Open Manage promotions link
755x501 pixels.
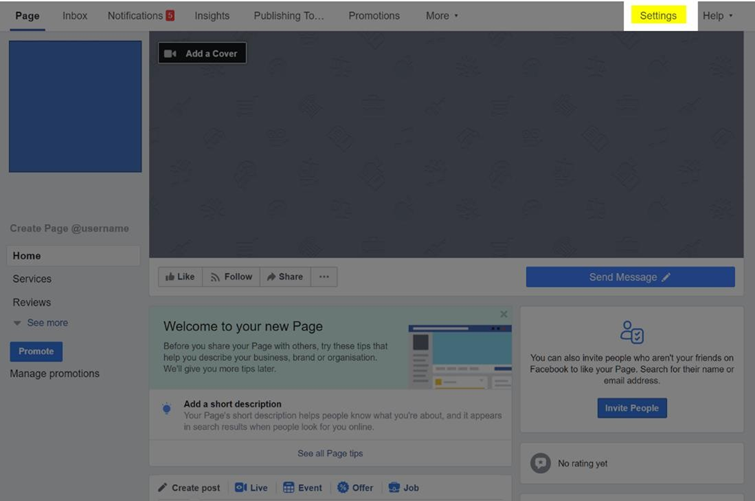[x=54, y=373]
